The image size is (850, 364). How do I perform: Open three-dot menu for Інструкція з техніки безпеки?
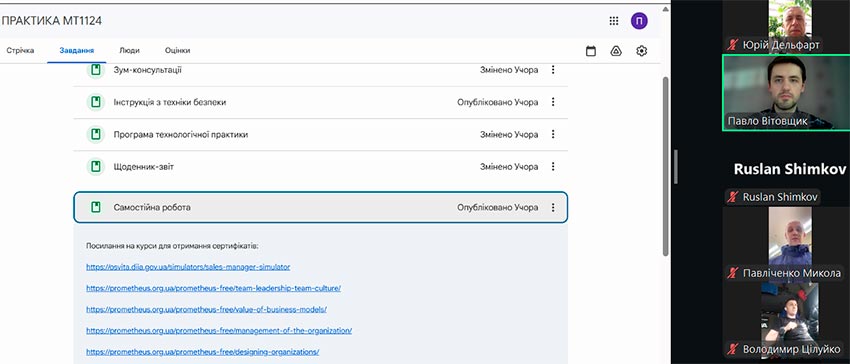click(553, 102)
